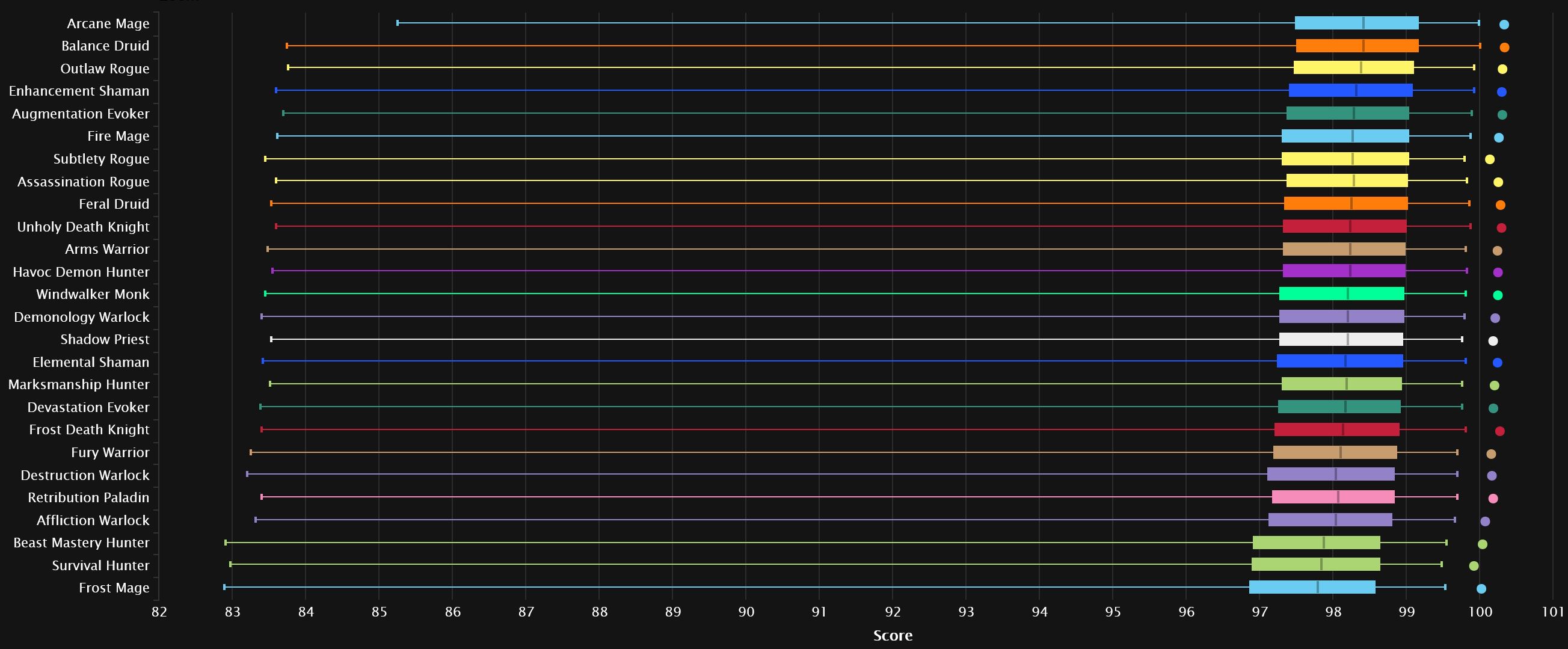Select the Unholy Death Knight label

pos(83,227)
